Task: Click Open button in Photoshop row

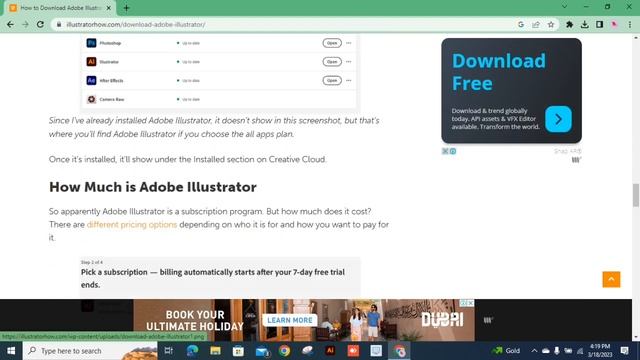Action: (x=332, y=43)
